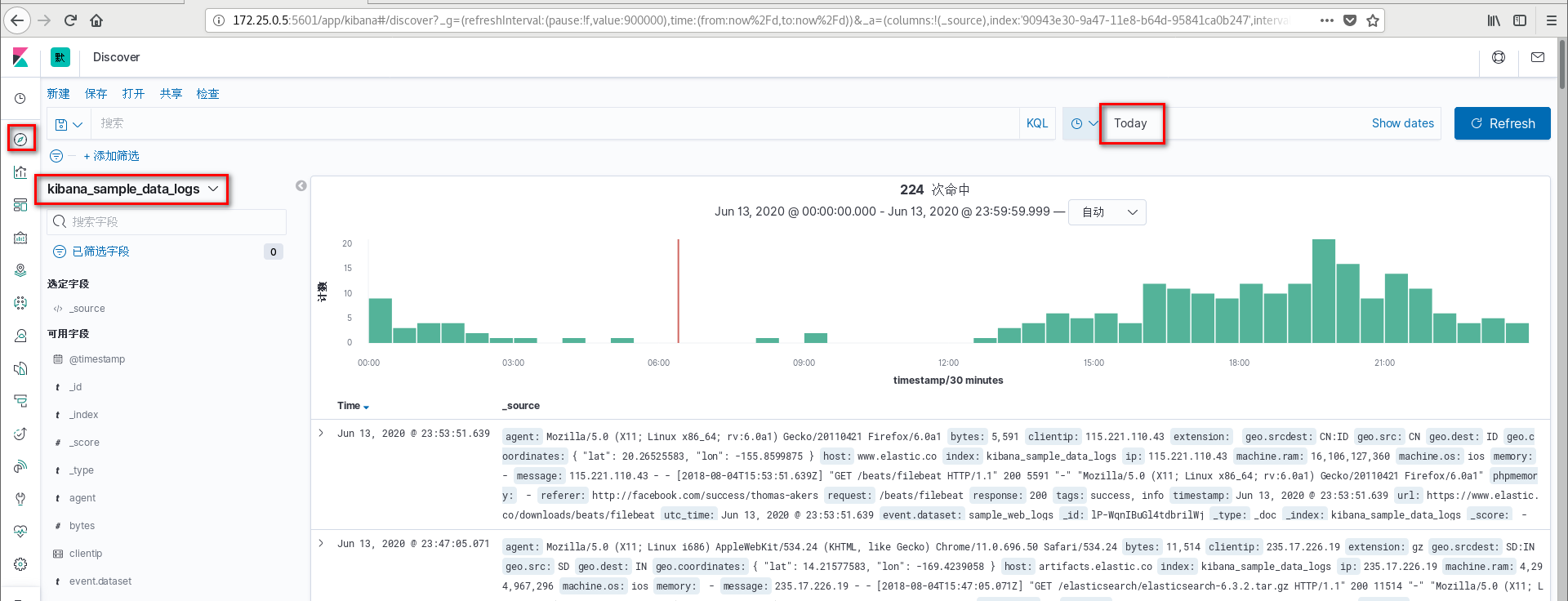Select the _id field
This screenshot has width=1568, height=601.
pos(76,387)
